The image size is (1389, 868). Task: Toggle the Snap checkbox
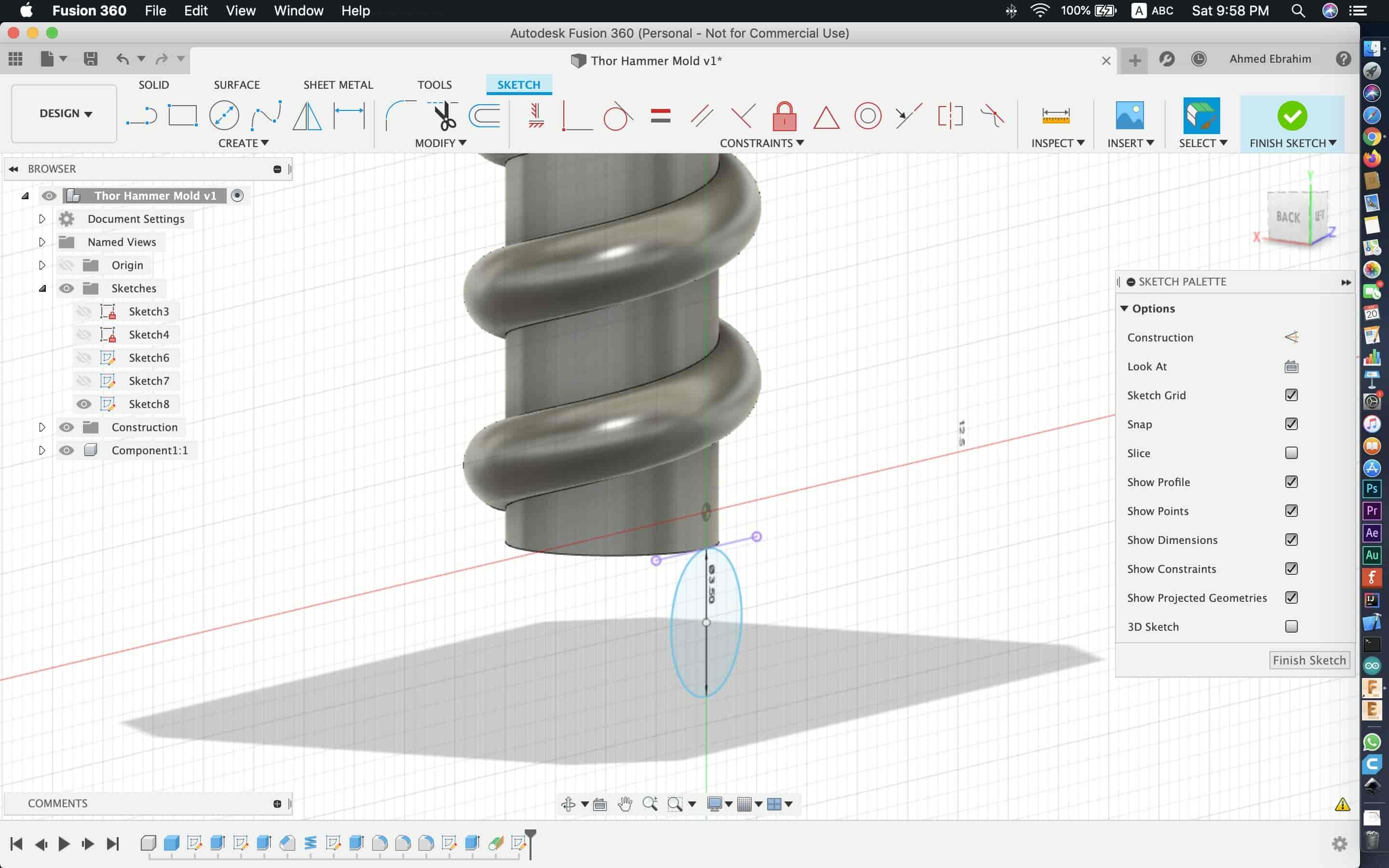coord(1292,424)
